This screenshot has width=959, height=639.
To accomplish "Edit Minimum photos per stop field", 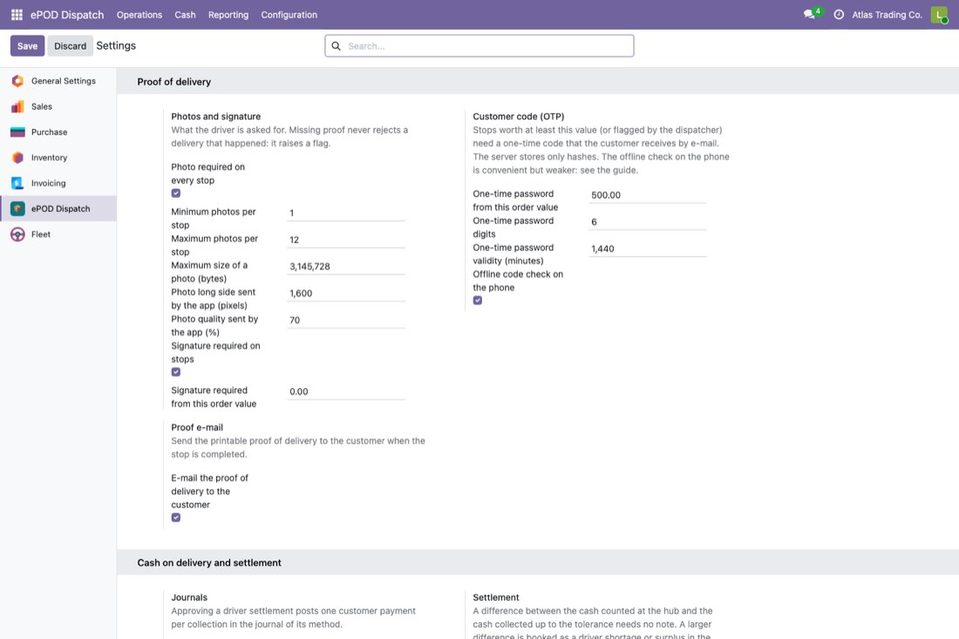I will (346, 213).
